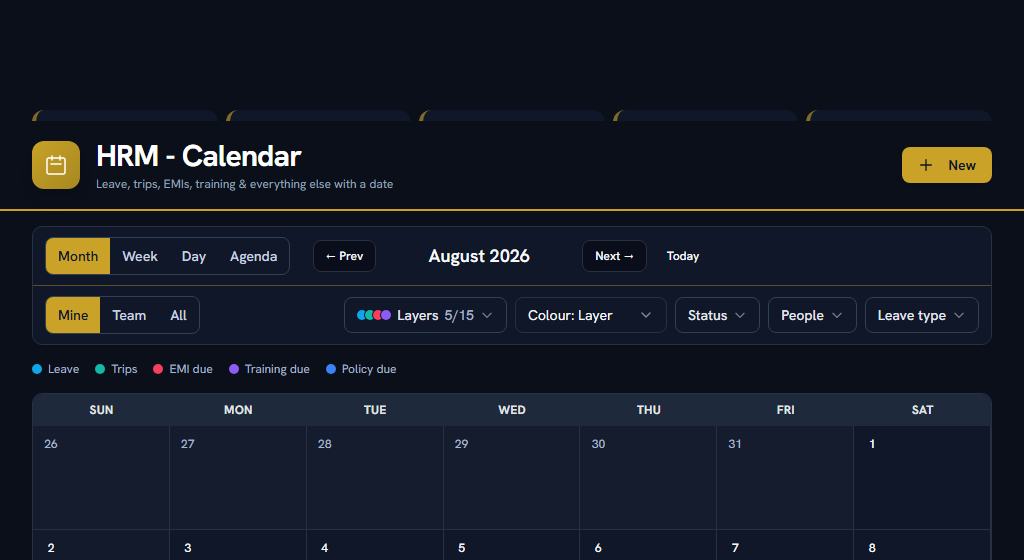1024x560 pixels.
Task: Select the day cell numbered 26
Action: 101,478
